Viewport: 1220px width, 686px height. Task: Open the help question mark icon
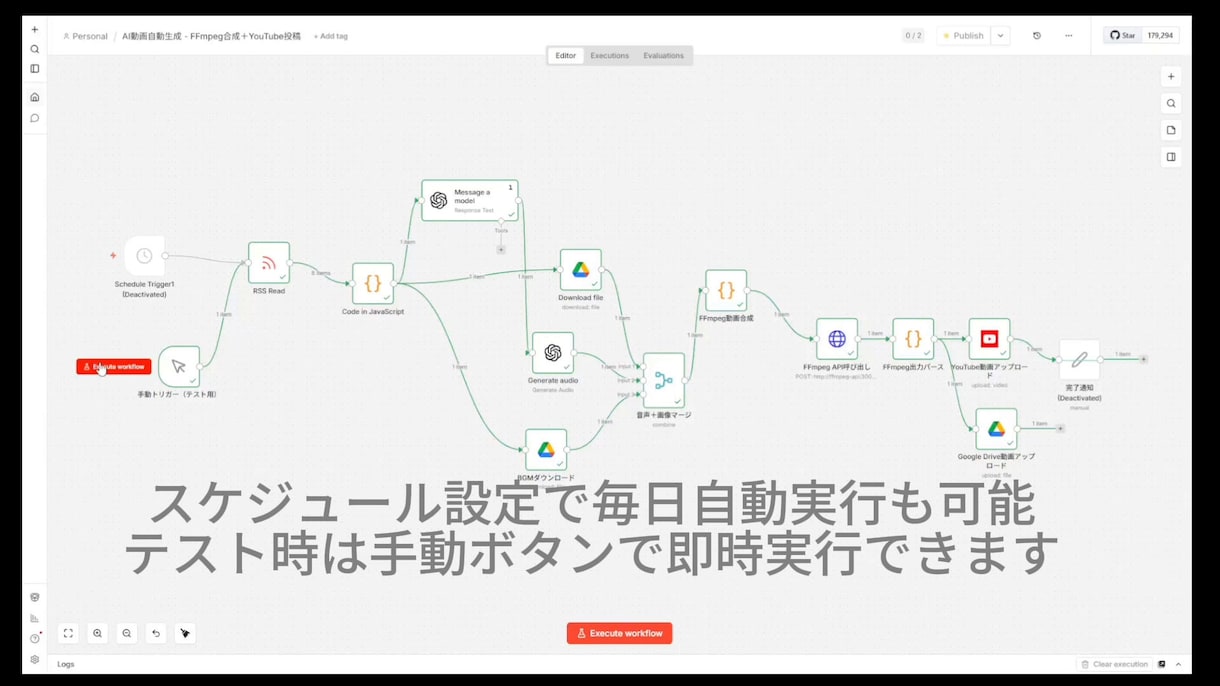(x=34, y=638)
